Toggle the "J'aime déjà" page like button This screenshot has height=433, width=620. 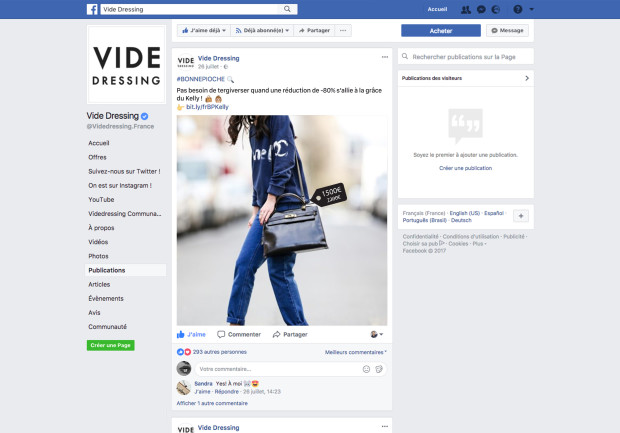pyautogui.click(x=204, y=31)
